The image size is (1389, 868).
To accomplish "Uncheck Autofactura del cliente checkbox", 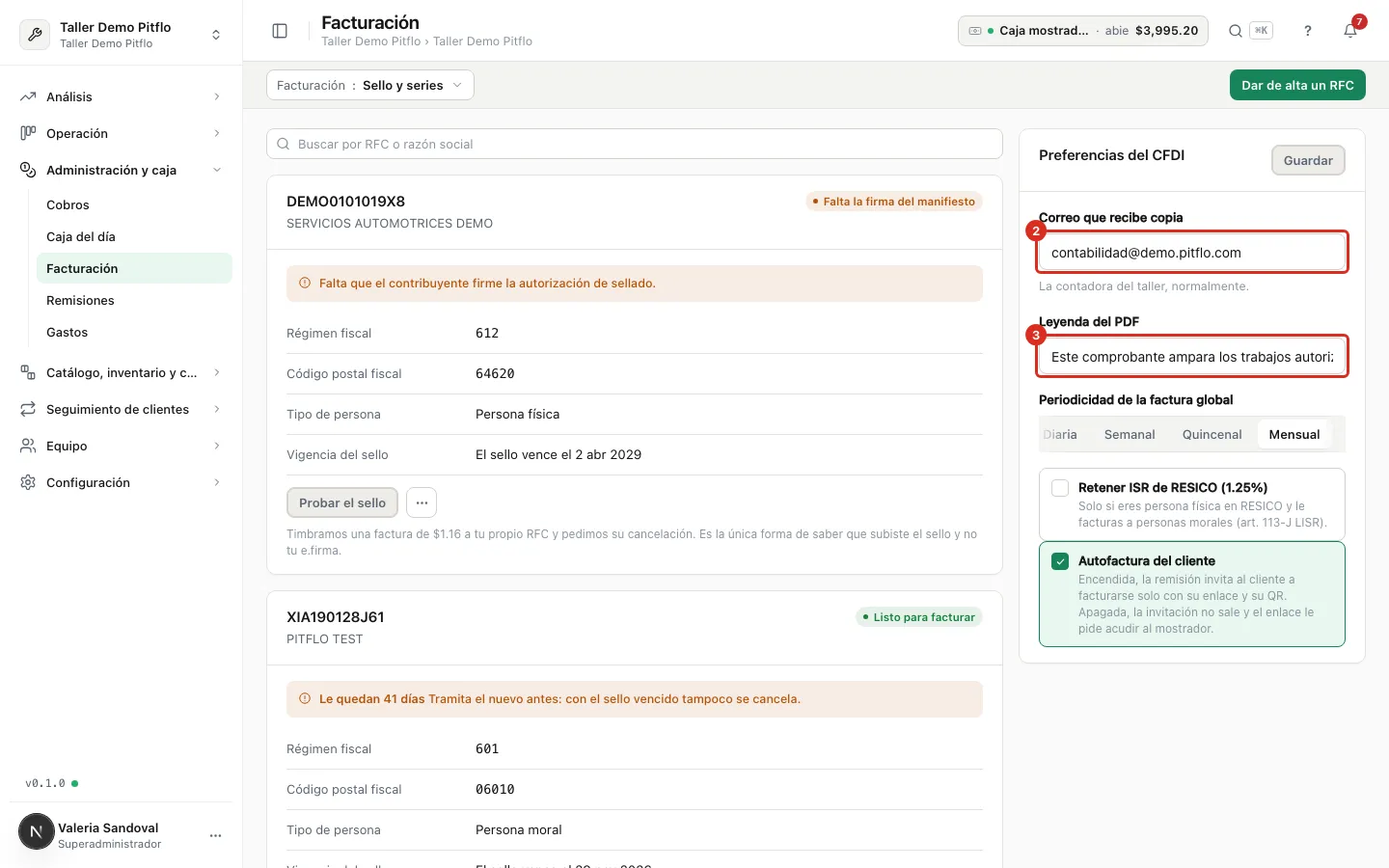I will point(1060,561).
